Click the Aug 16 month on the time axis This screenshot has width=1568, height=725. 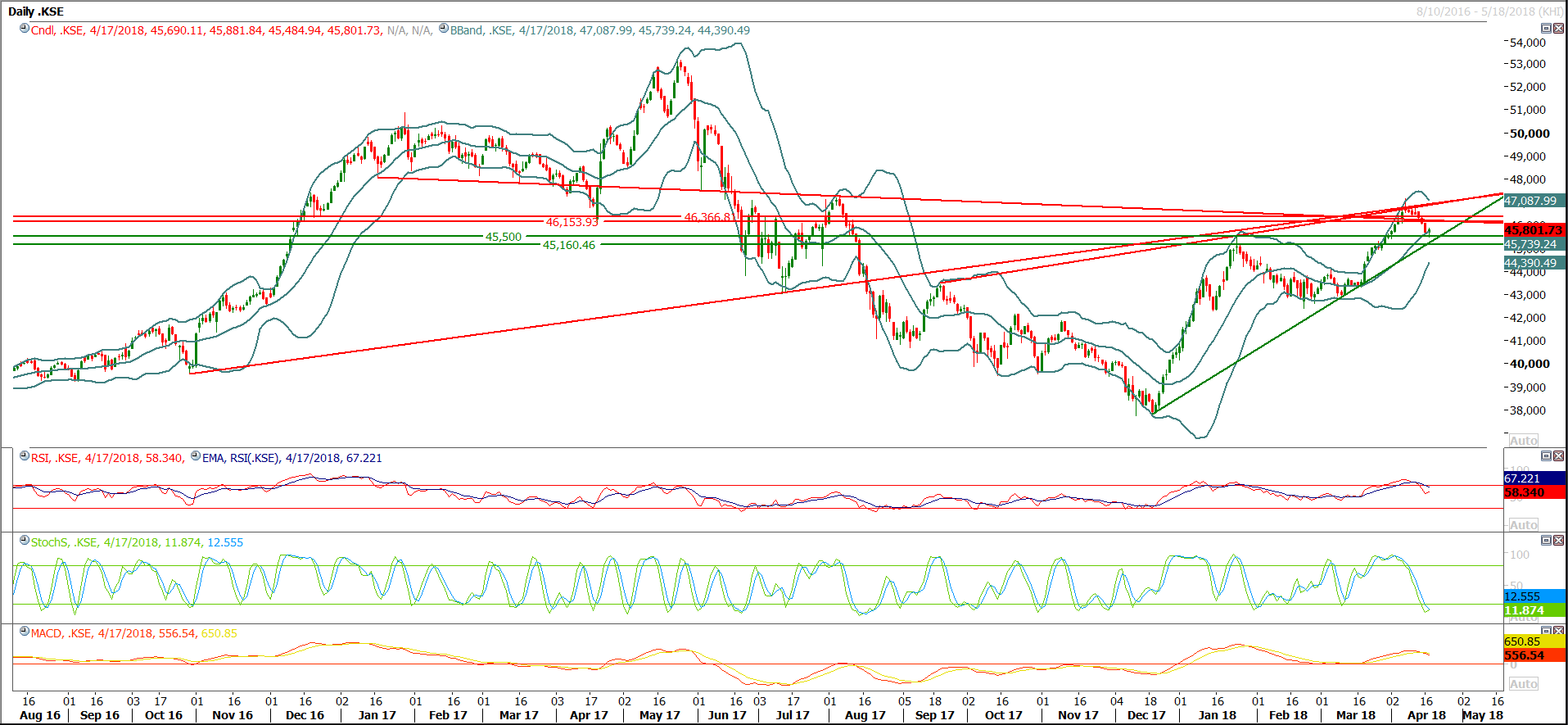click(x=40, y=715)
